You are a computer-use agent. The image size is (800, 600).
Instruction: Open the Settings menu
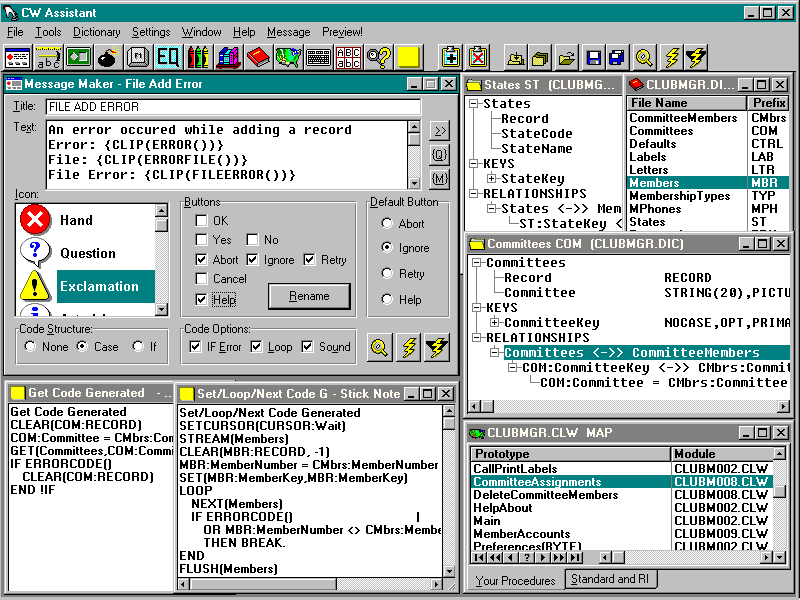click(x=151, y=32)
